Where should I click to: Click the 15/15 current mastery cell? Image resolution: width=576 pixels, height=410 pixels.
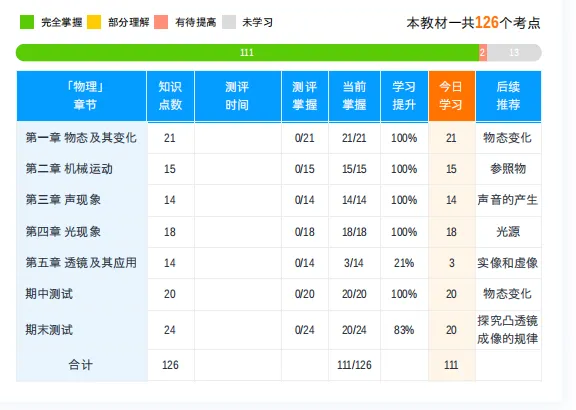[x=354, y=169]
